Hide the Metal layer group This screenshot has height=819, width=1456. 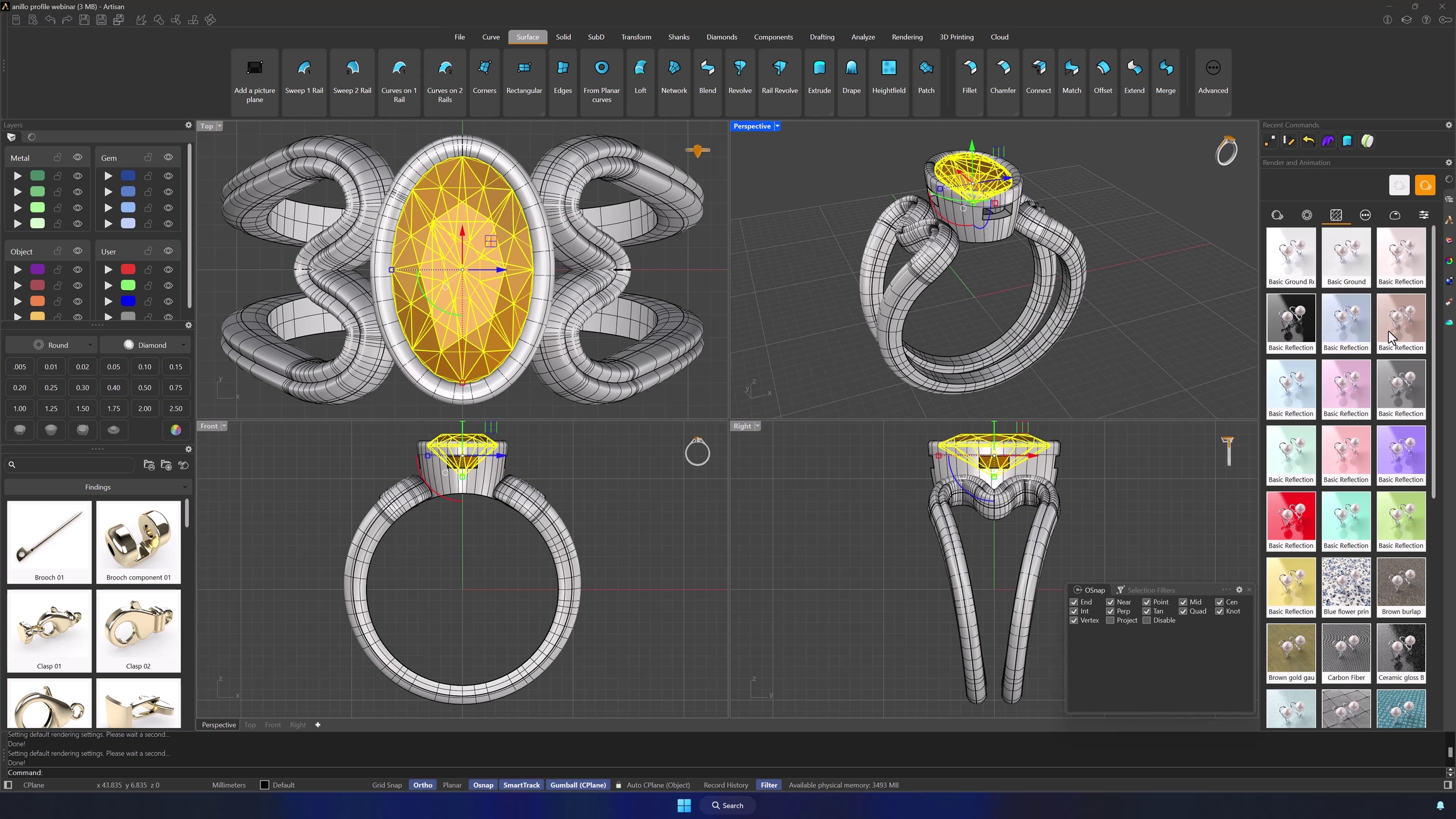click(78, 157)
